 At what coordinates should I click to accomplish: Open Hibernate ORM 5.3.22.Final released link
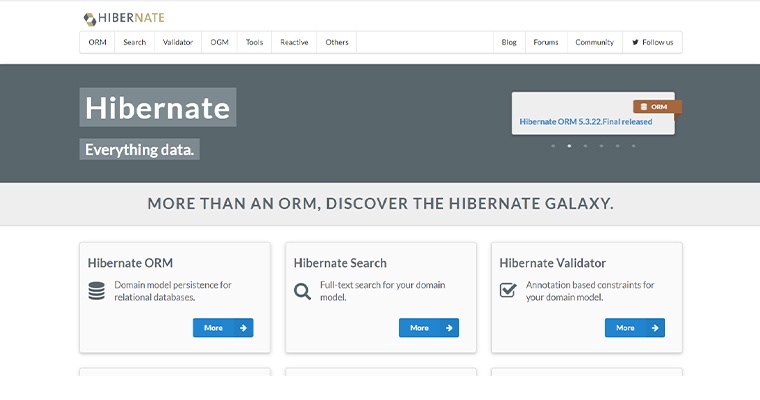point(586,122)
